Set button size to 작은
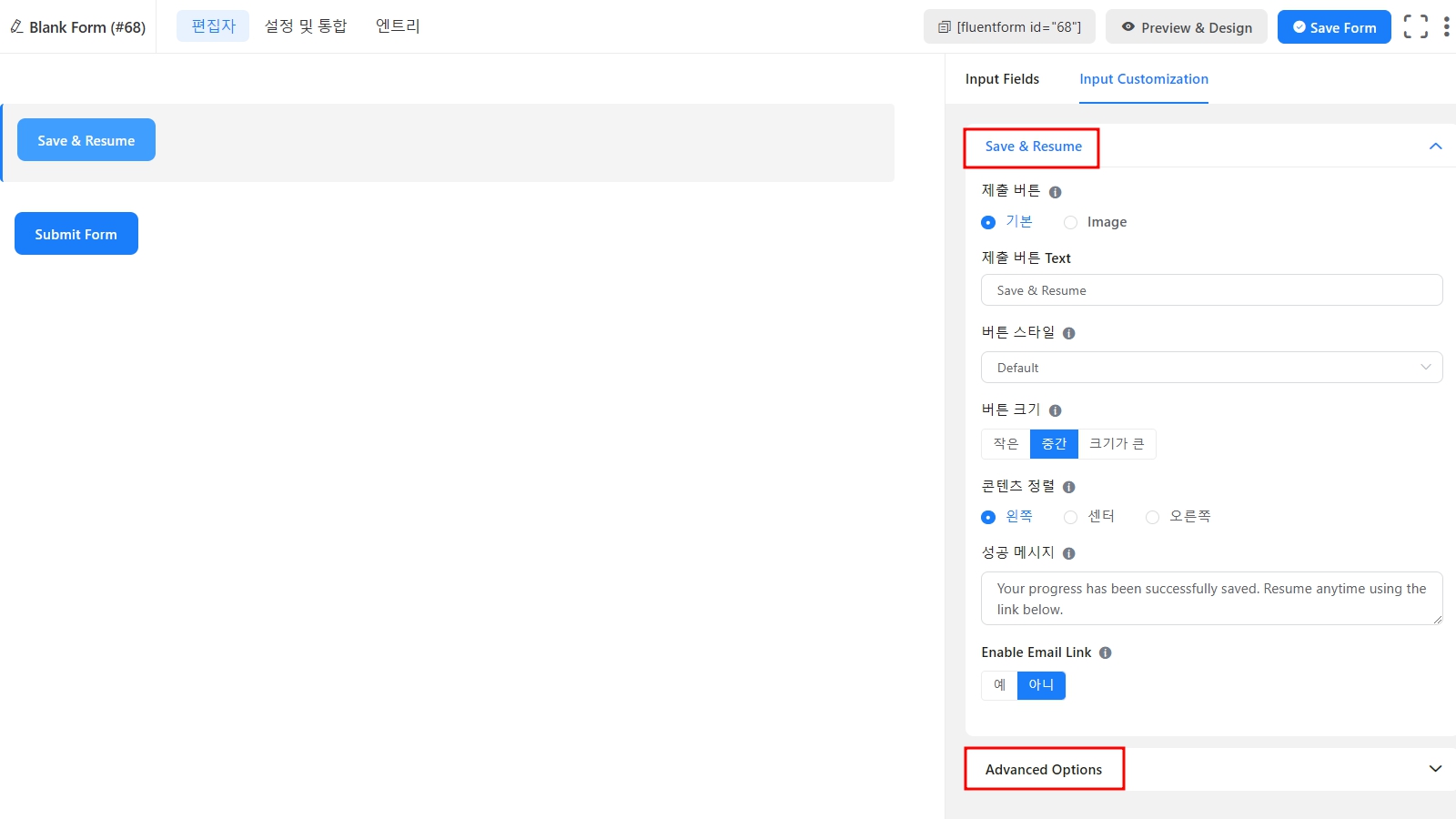 point(1006,444)
